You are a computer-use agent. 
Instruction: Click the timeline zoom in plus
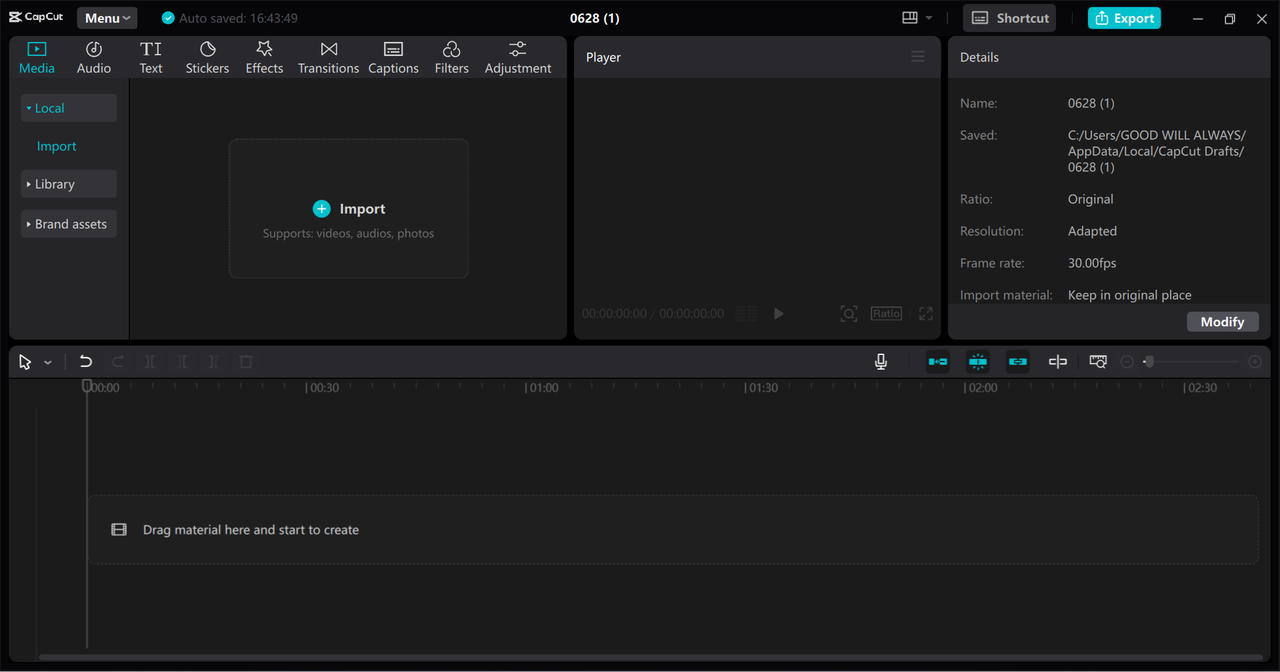click(1255, 362)
